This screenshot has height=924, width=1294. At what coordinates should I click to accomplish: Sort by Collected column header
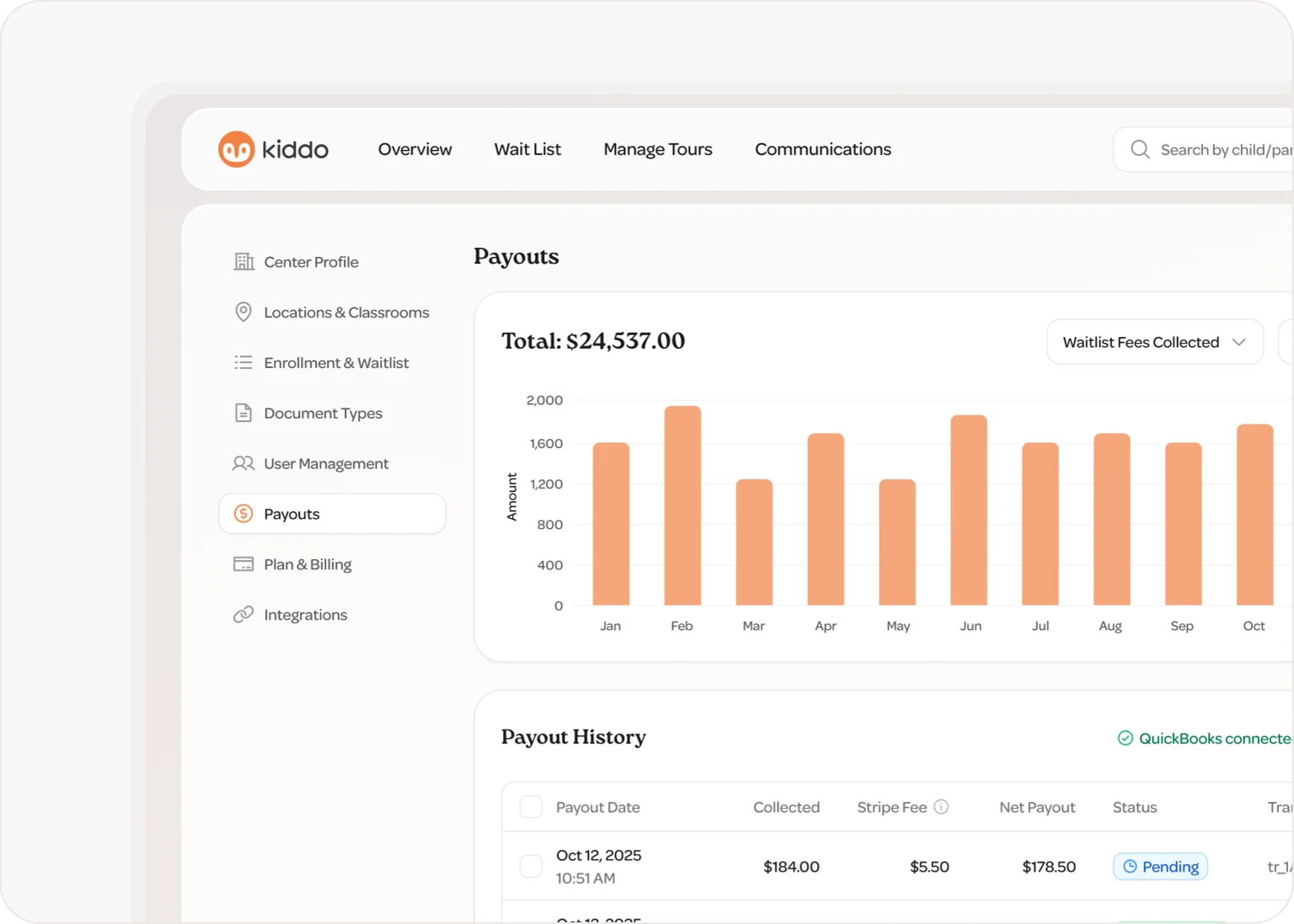pyautogui.click(x=786, y=807)
